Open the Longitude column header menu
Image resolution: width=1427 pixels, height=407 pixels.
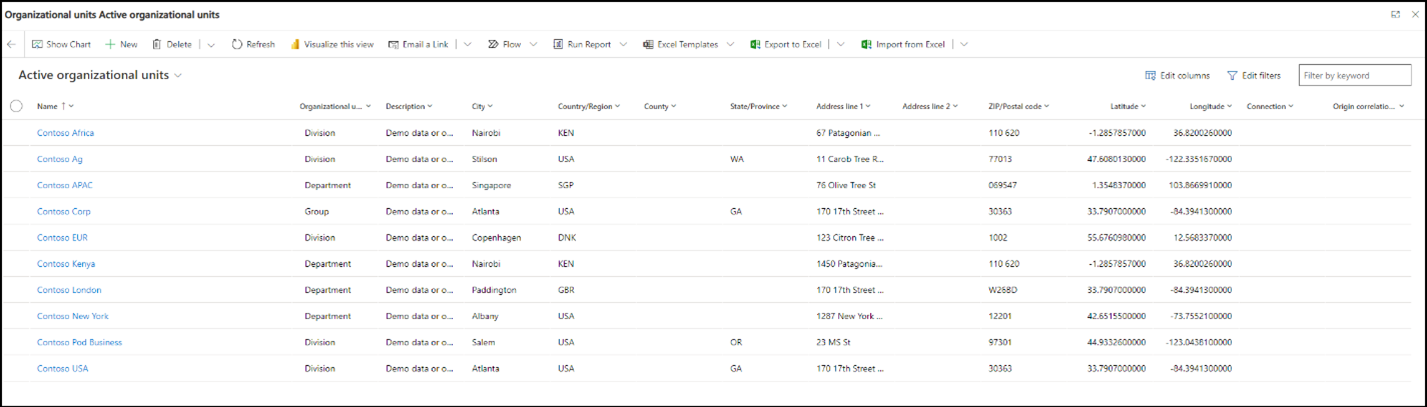click(x=1211, y=106)
